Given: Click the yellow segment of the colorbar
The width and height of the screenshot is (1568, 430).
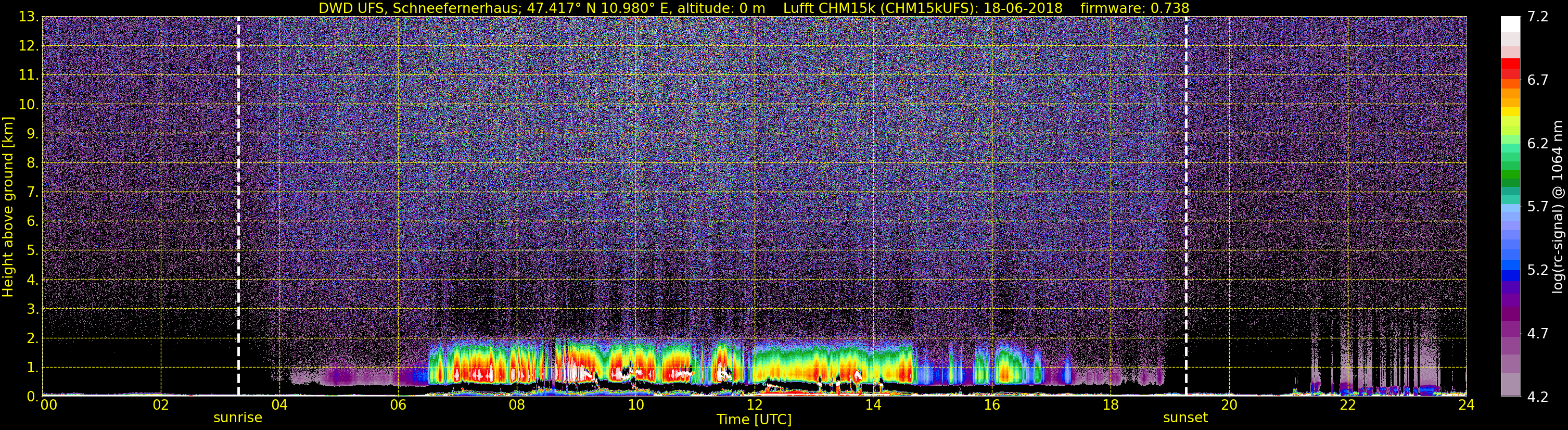Looking at the screenshot, I should click(1510, 112).
